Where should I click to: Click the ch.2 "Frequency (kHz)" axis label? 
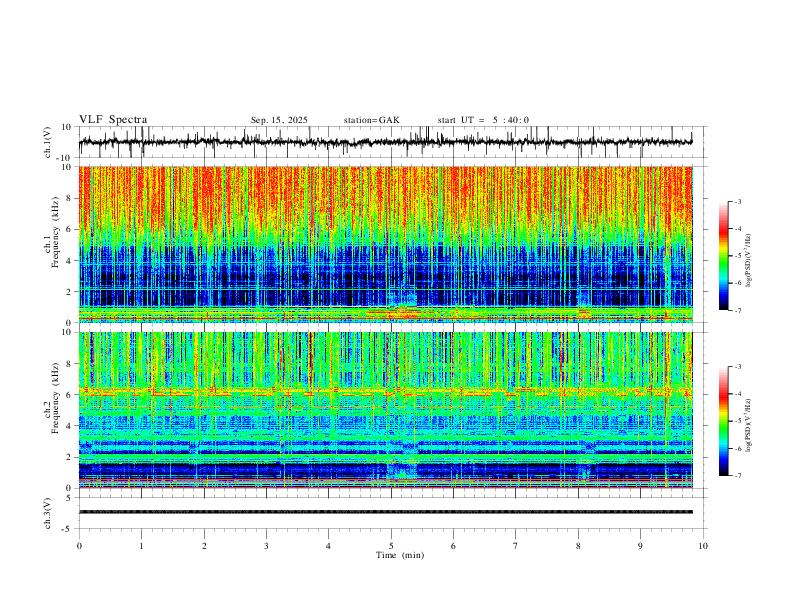click(56, 397)
